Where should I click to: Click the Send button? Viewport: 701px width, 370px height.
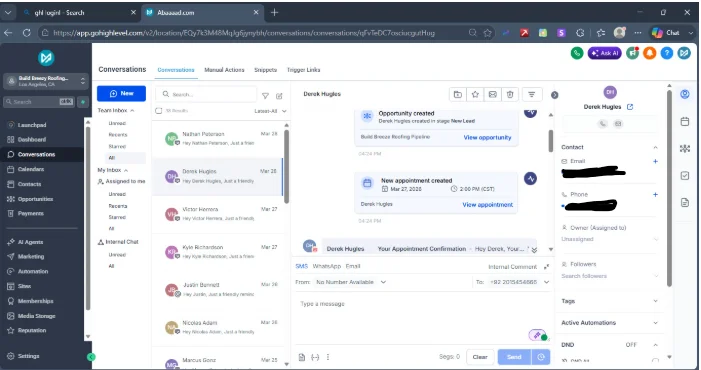click(514, 357)
